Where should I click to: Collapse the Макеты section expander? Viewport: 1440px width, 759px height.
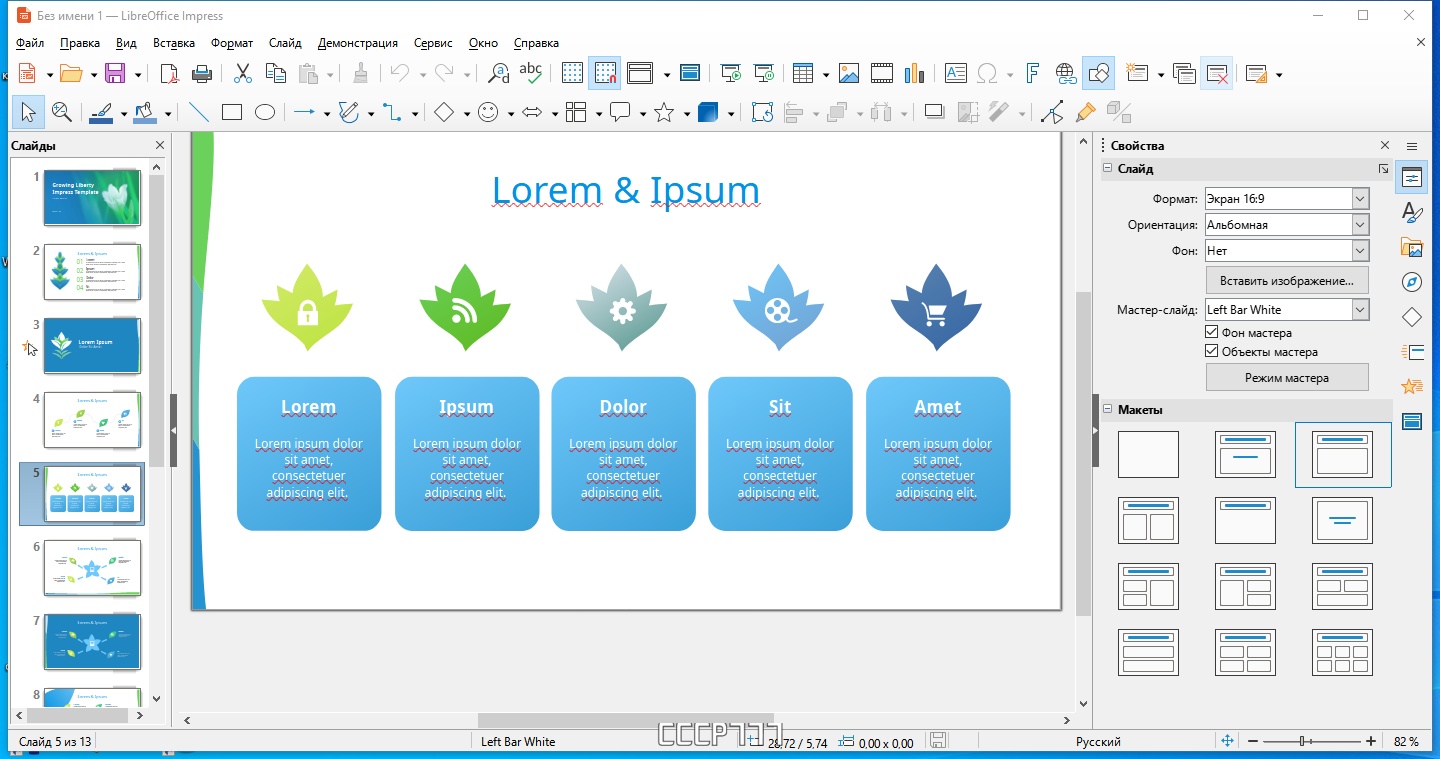[1108, 409]
